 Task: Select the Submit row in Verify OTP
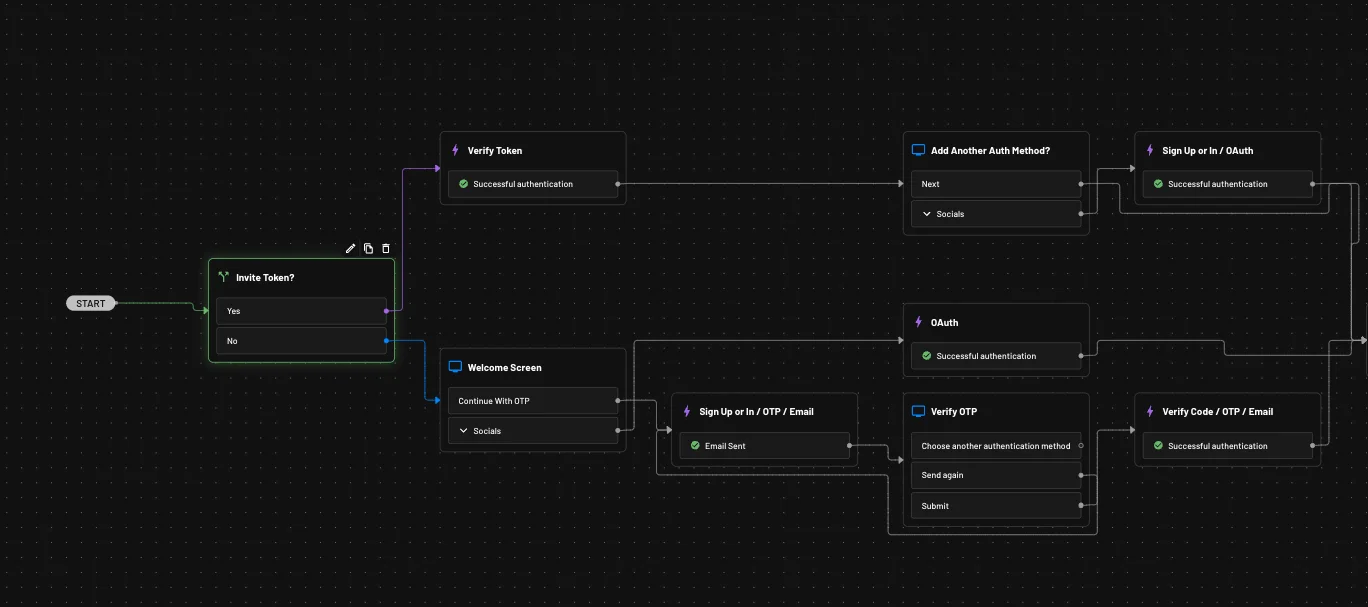(996, 506)
